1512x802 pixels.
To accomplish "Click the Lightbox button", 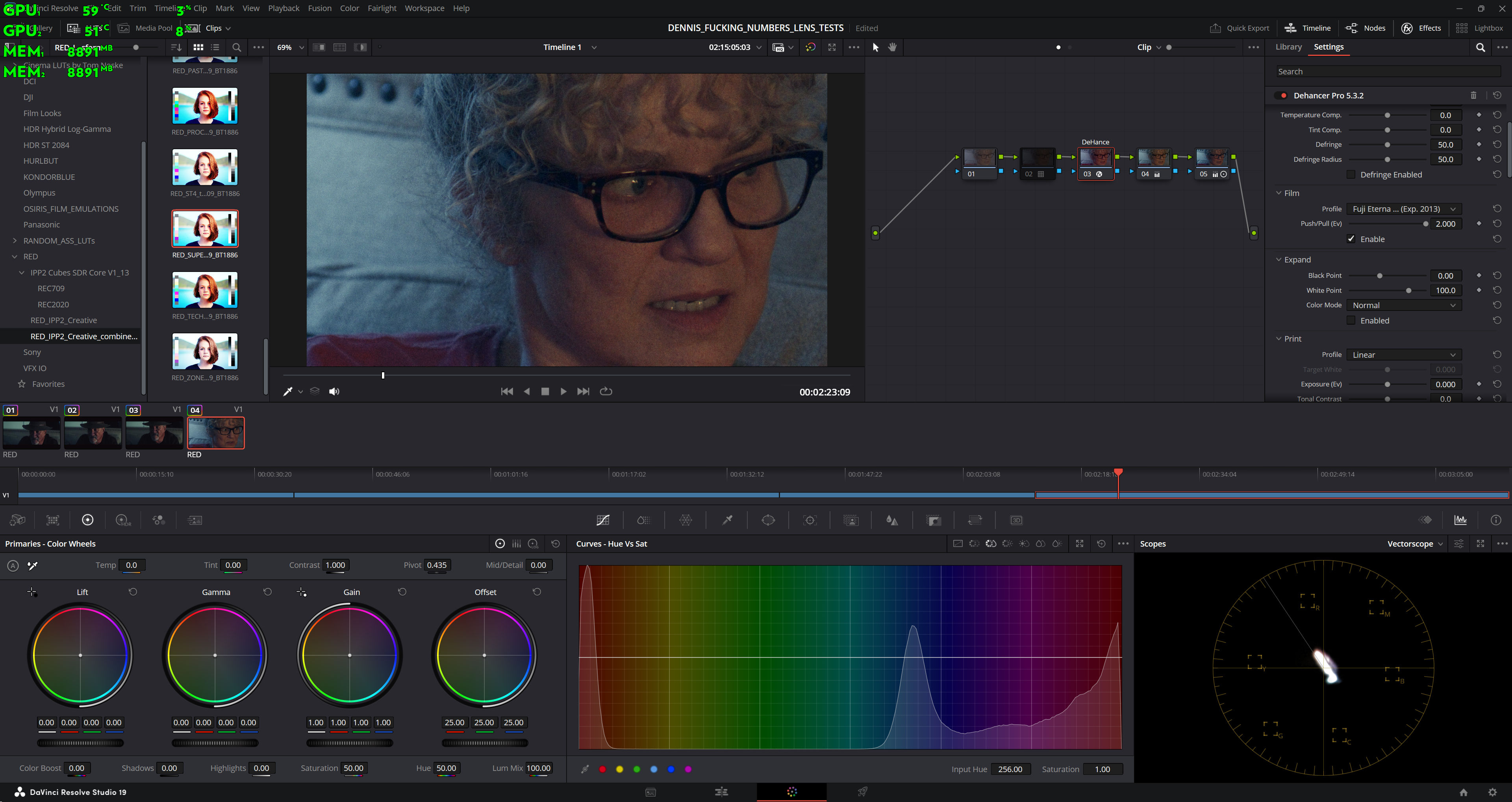I will 1480,28.
